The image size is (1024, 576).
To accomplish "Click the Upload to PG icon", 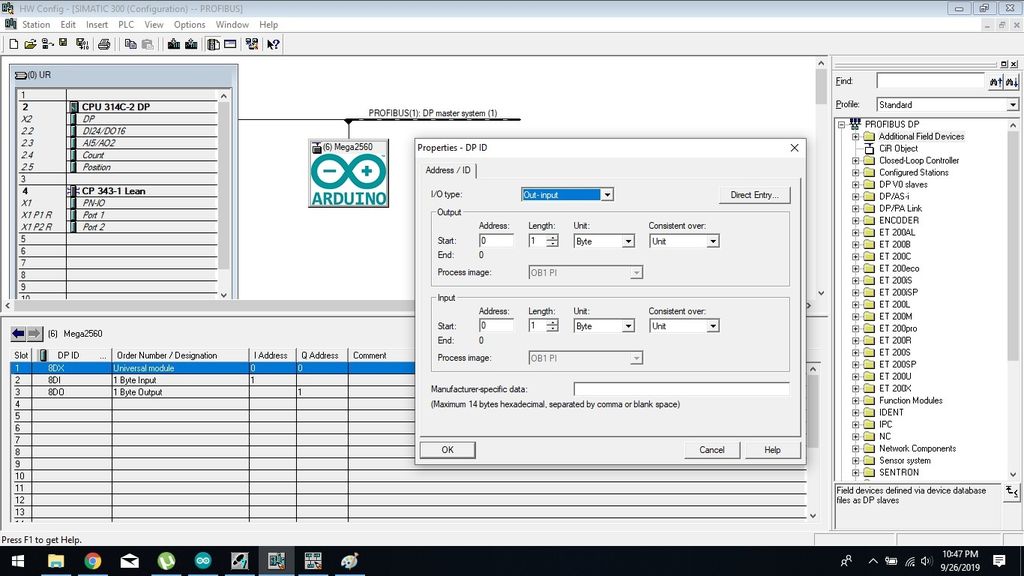I will pyautogui.click(x=191, y=44).
